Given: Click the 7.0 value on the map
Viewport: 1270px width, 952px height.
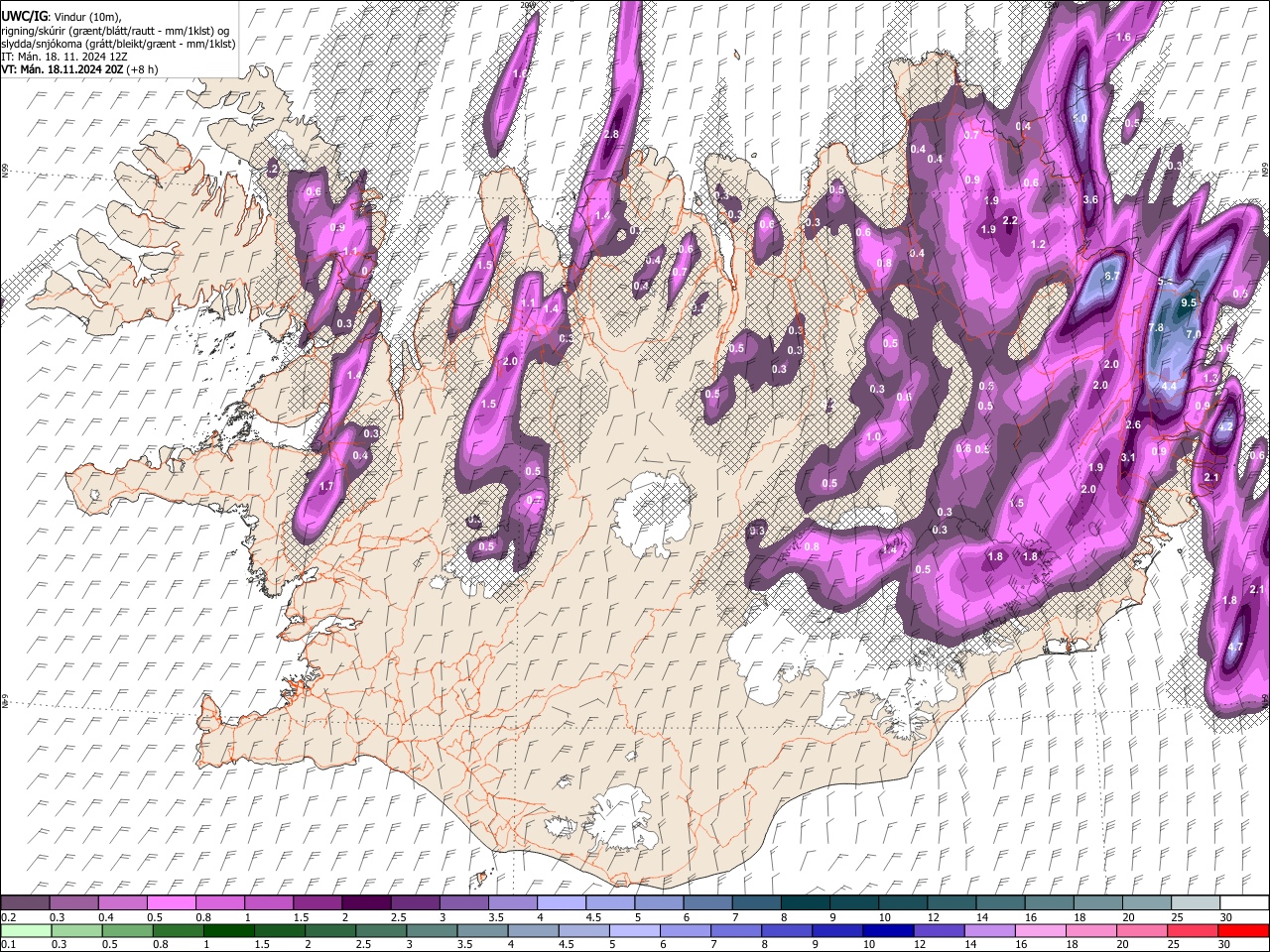Looking at the screenshot, I should (x=1194, y=334).
